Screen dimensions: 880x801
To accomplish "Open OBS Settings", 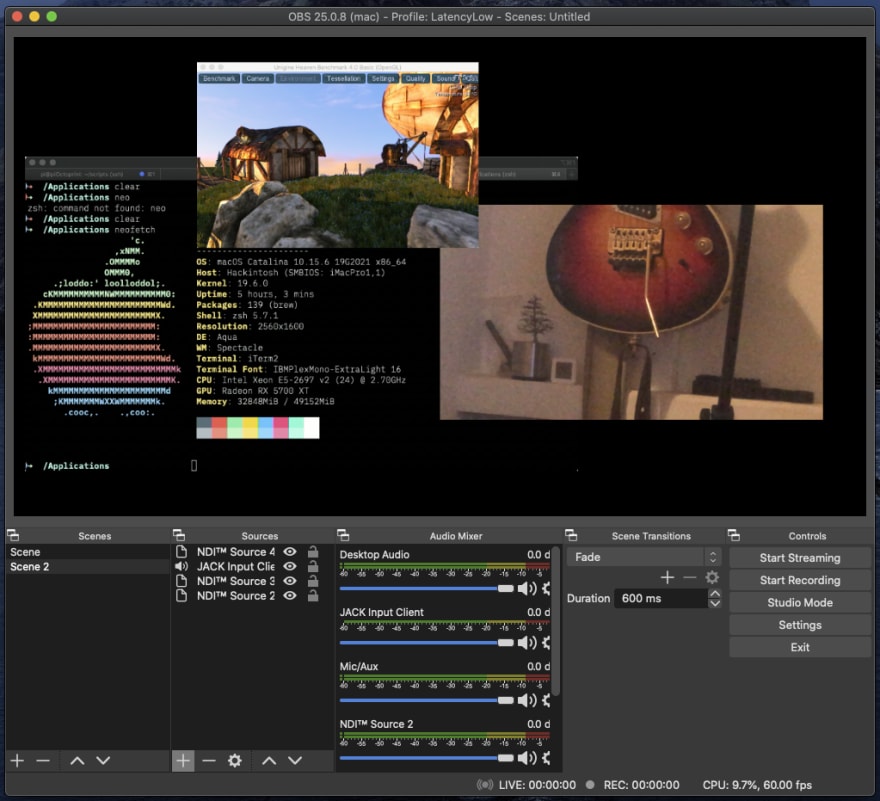I will pyautogui.click(x=800, y=625).
